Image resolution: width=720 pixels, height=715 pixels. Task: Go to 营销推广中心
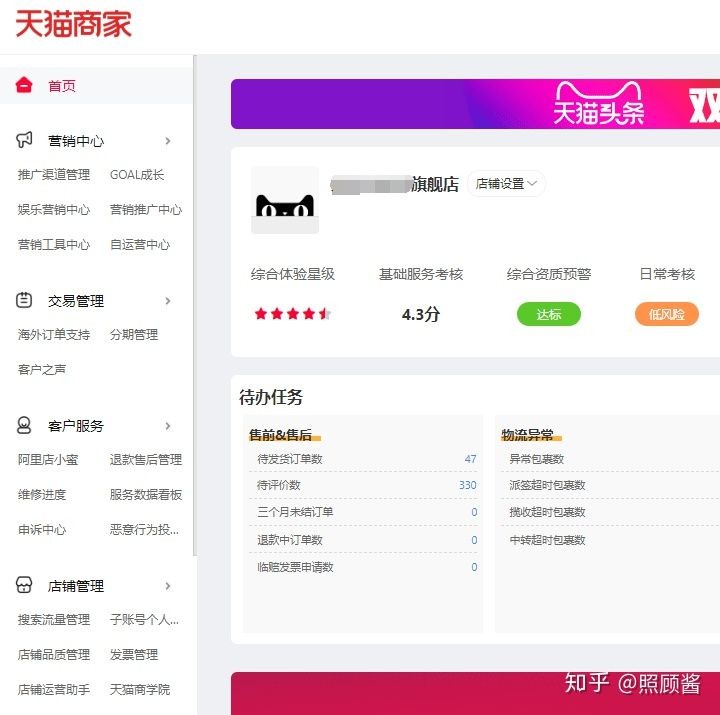146,210
